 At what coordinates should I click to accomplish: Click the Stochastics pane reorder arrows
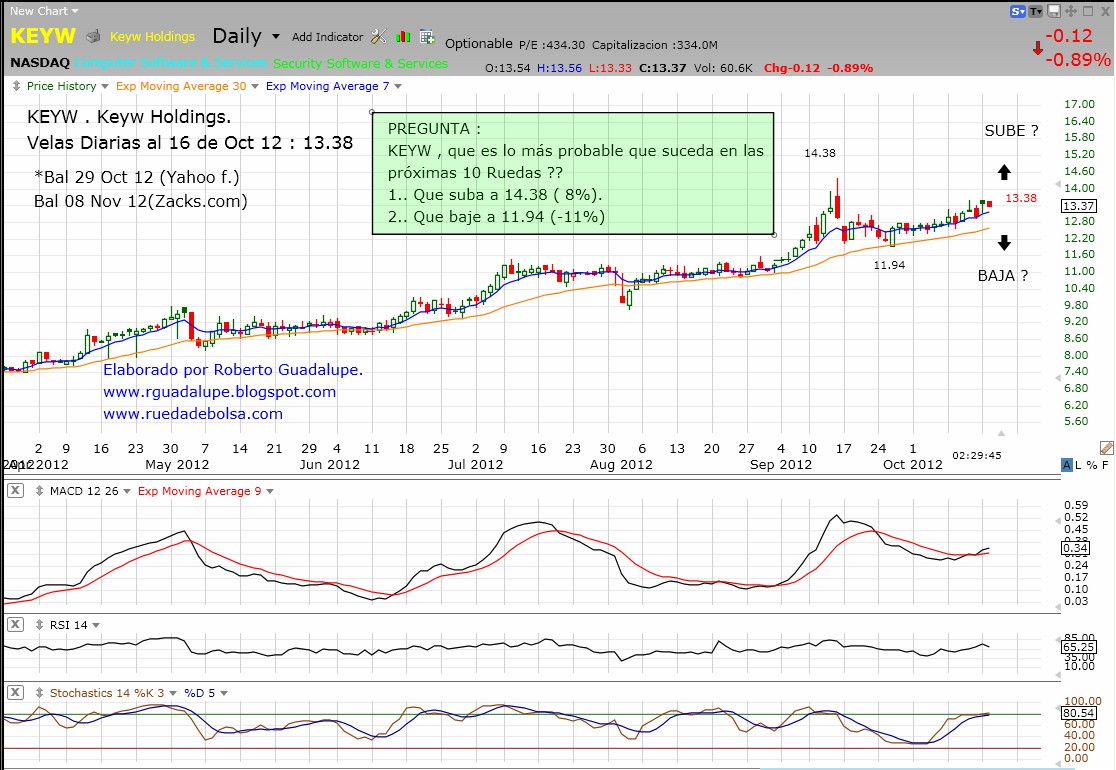(x=39, y=693)
